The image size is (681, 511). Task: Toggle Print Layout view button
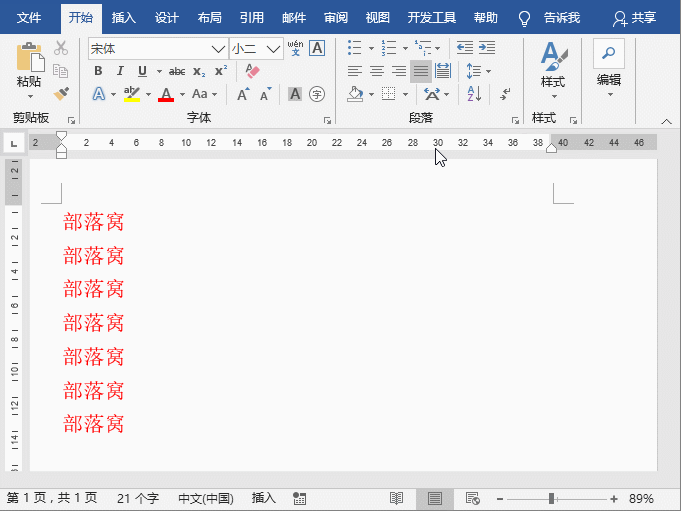(x=435, y=498)
